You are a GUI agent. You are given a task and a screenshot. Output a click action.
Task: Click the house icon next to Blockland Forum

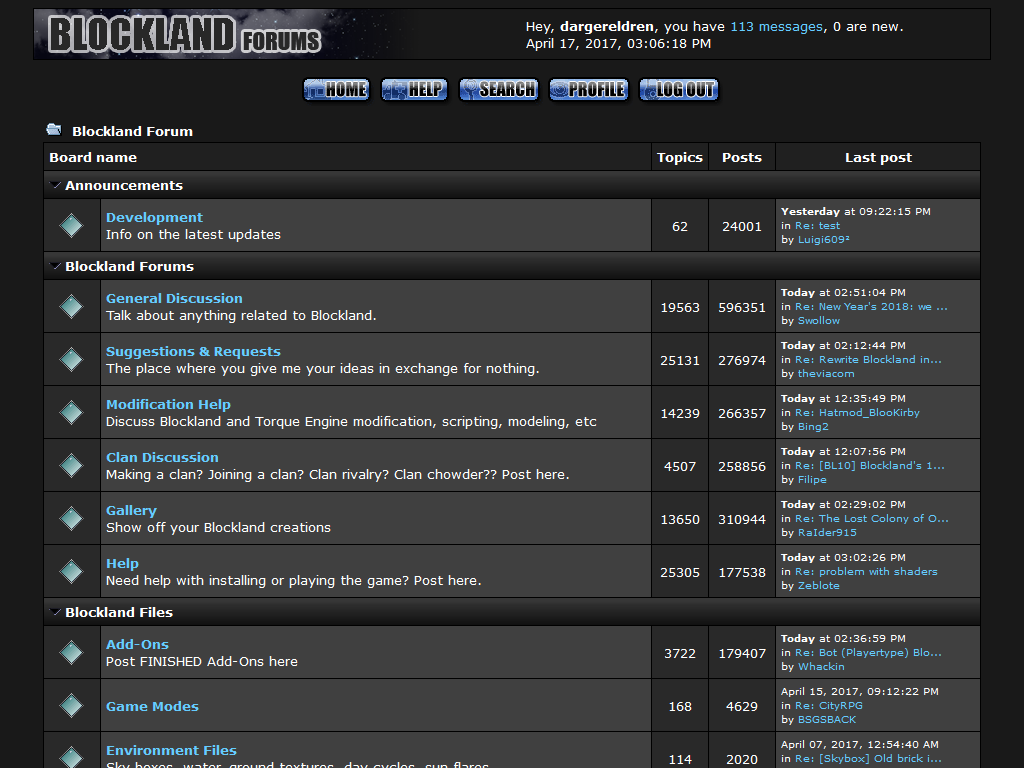(x=53, y=128)
